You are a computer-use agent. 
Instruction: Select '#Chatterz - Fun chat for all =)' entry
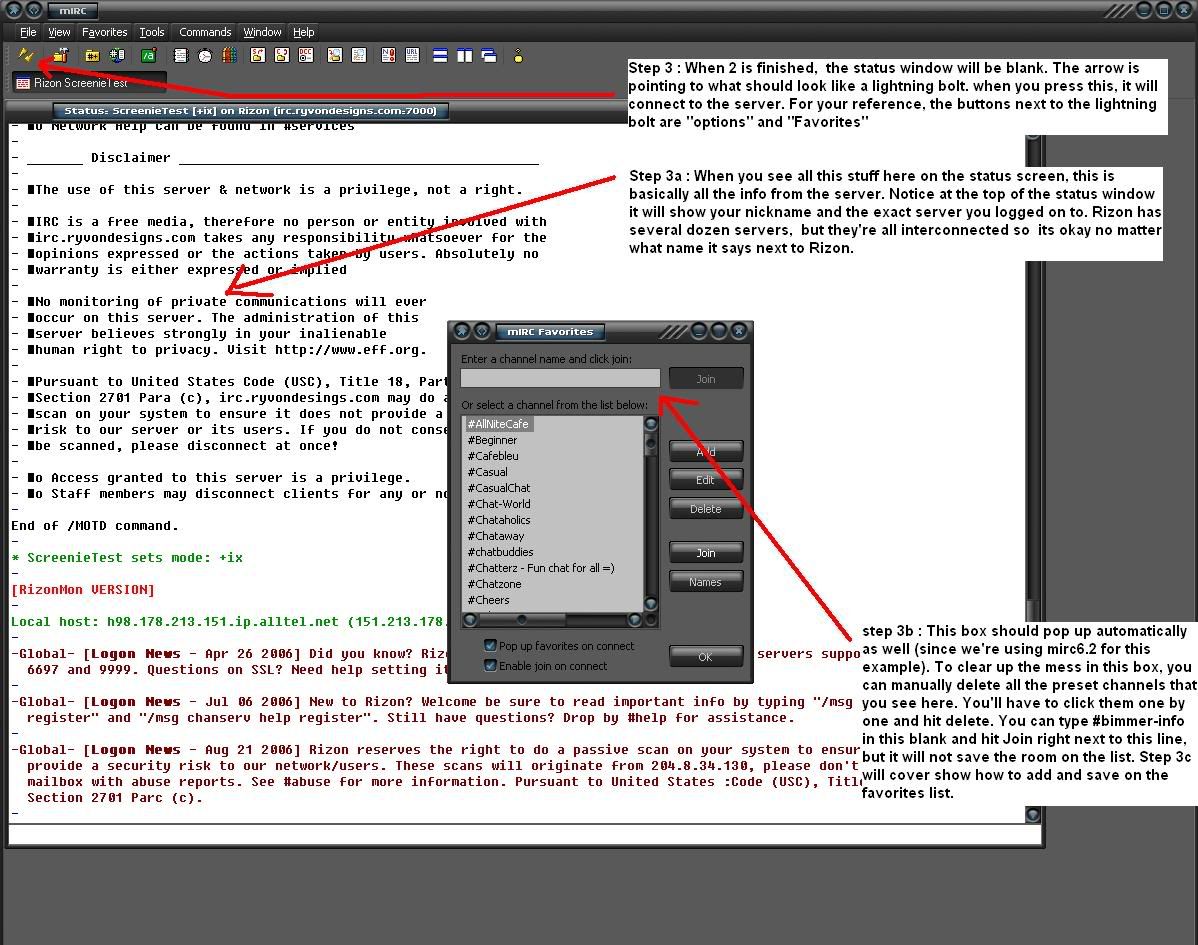click(541, 568)
